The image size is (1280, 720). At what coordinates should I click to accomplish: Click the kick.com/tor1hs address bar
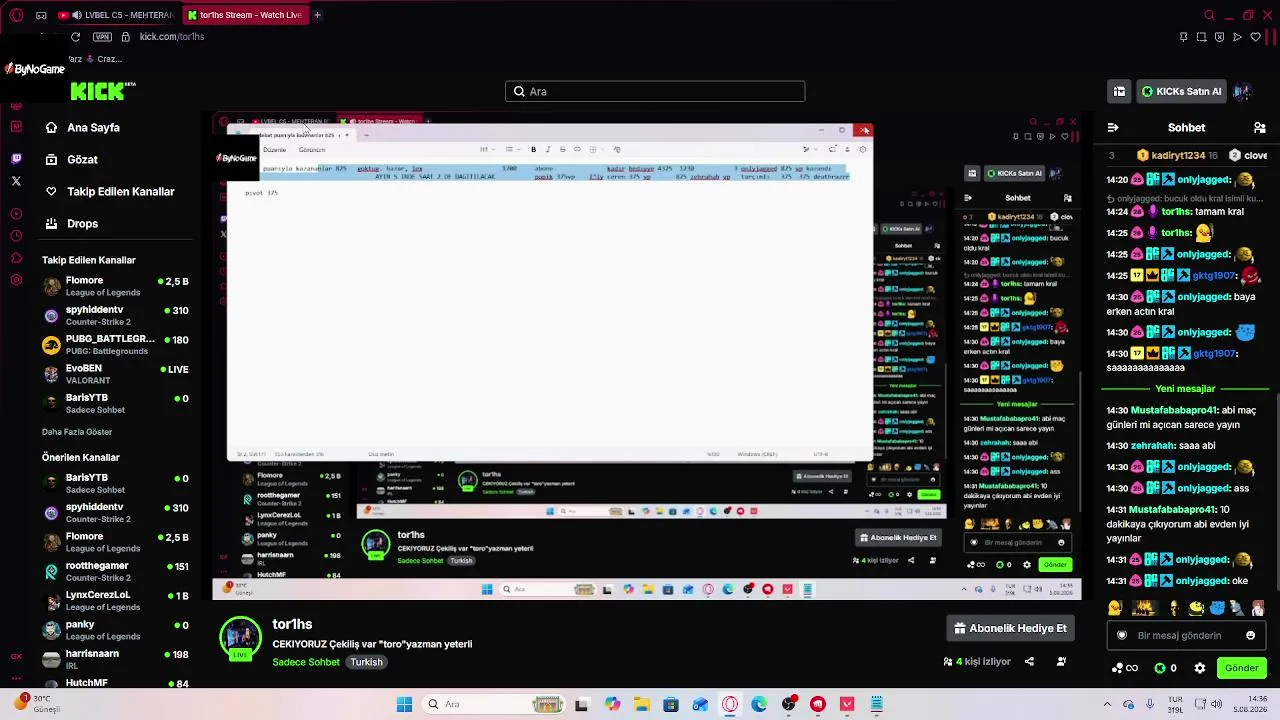(x=172, y=37)
